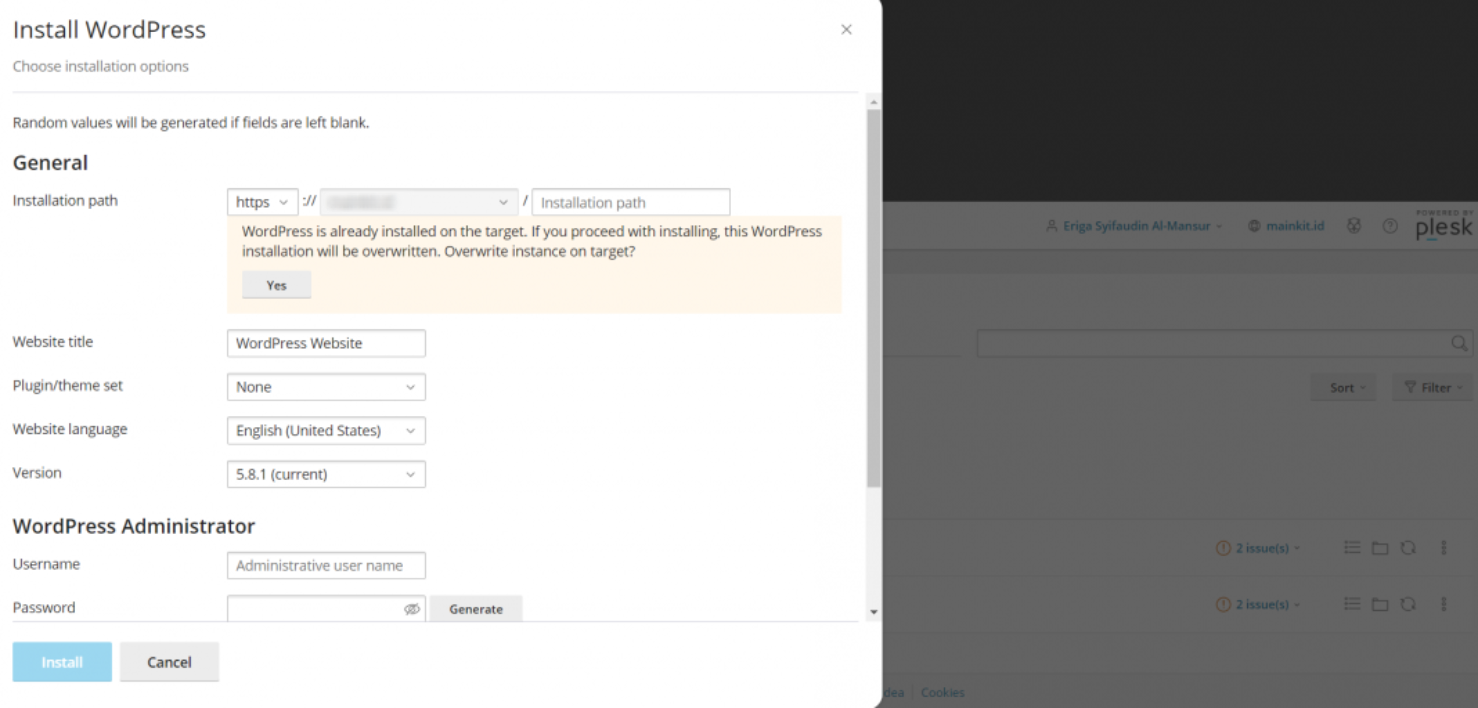
Task: Click the magnifier search icon
Action: pos(1459,343)
